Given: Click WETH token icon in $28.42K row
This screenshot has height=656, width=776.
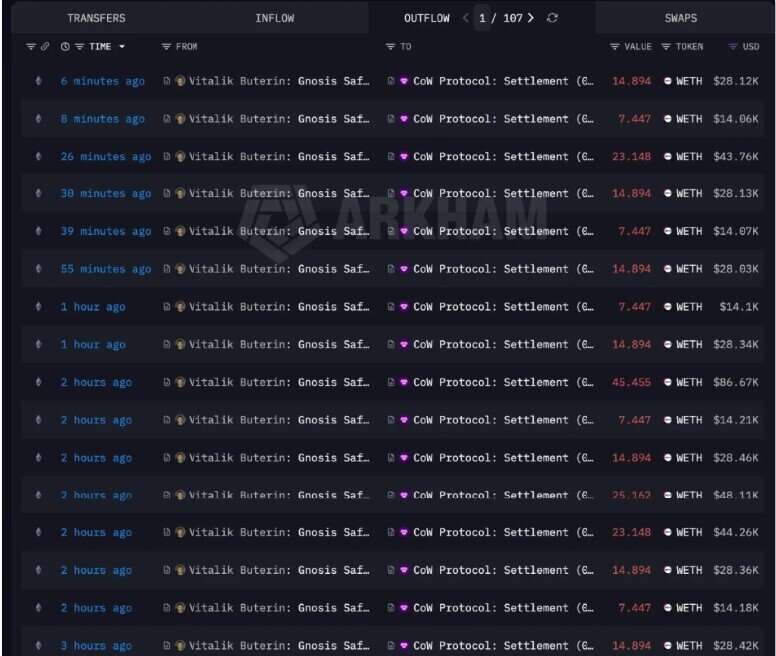Looking at the screenshot, I should point(668,646).
